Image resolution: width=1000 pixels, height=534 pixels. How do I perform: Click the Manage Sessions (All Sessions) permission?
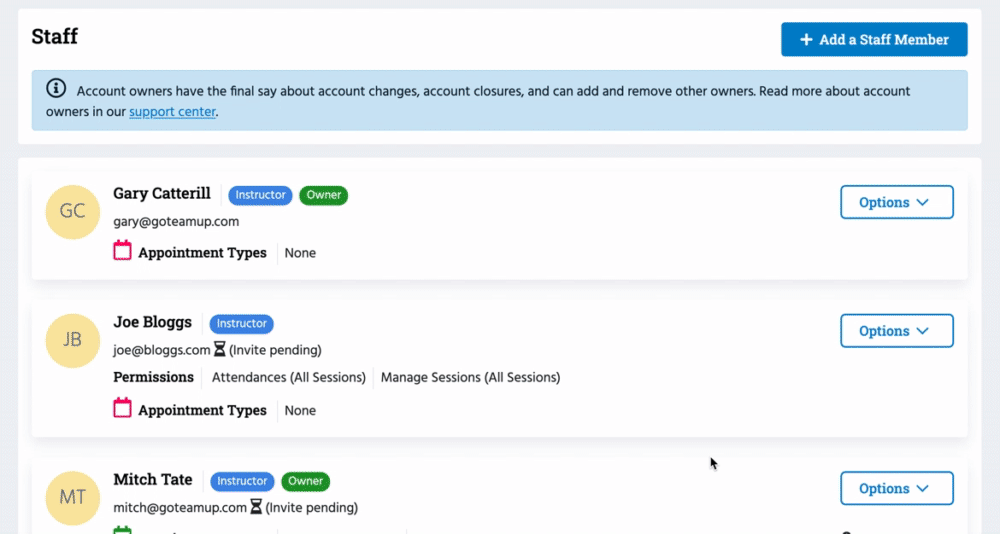click(x=470, y=377)
